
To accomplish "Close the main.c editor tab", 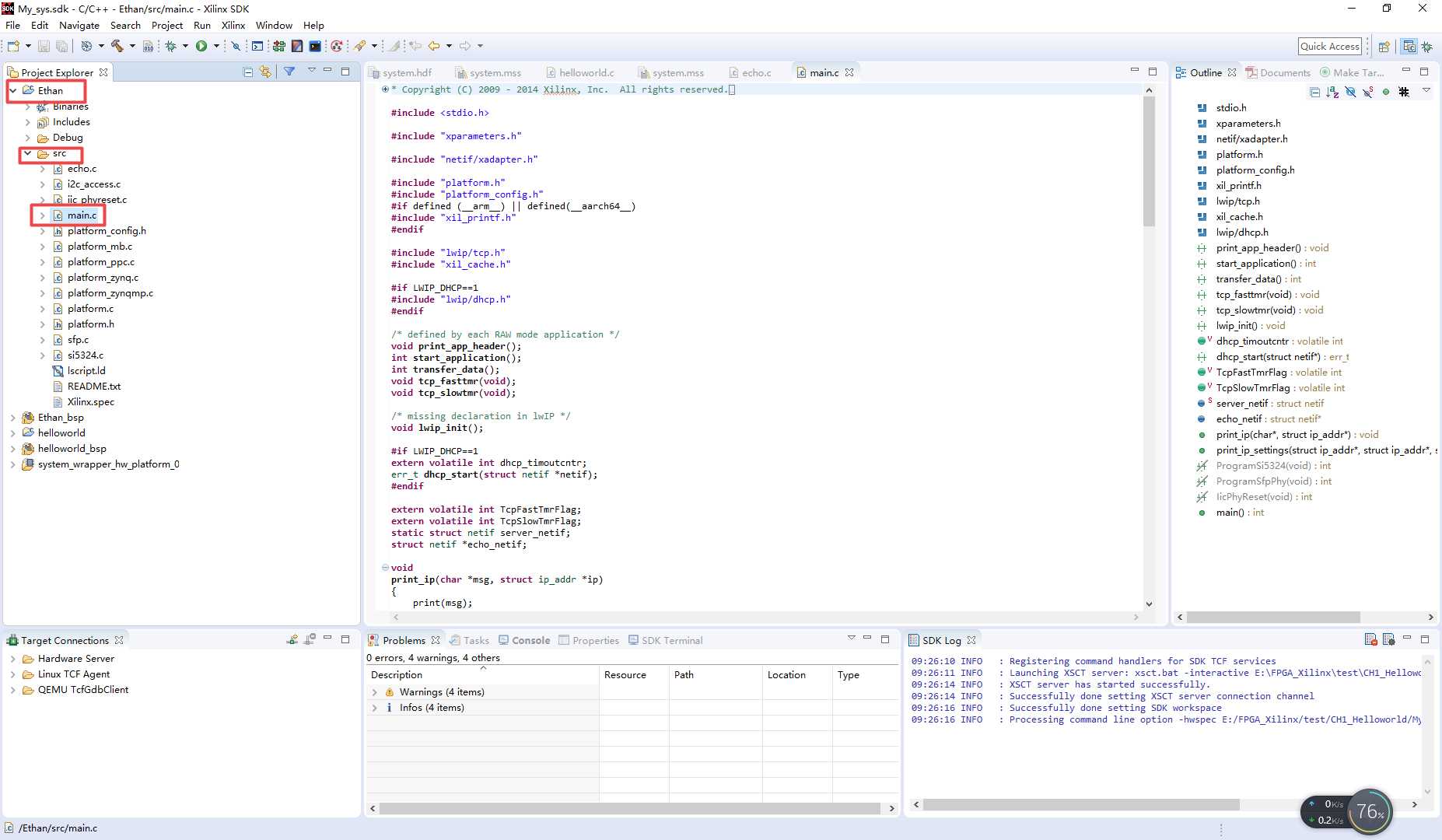I will tap(849, 72).
